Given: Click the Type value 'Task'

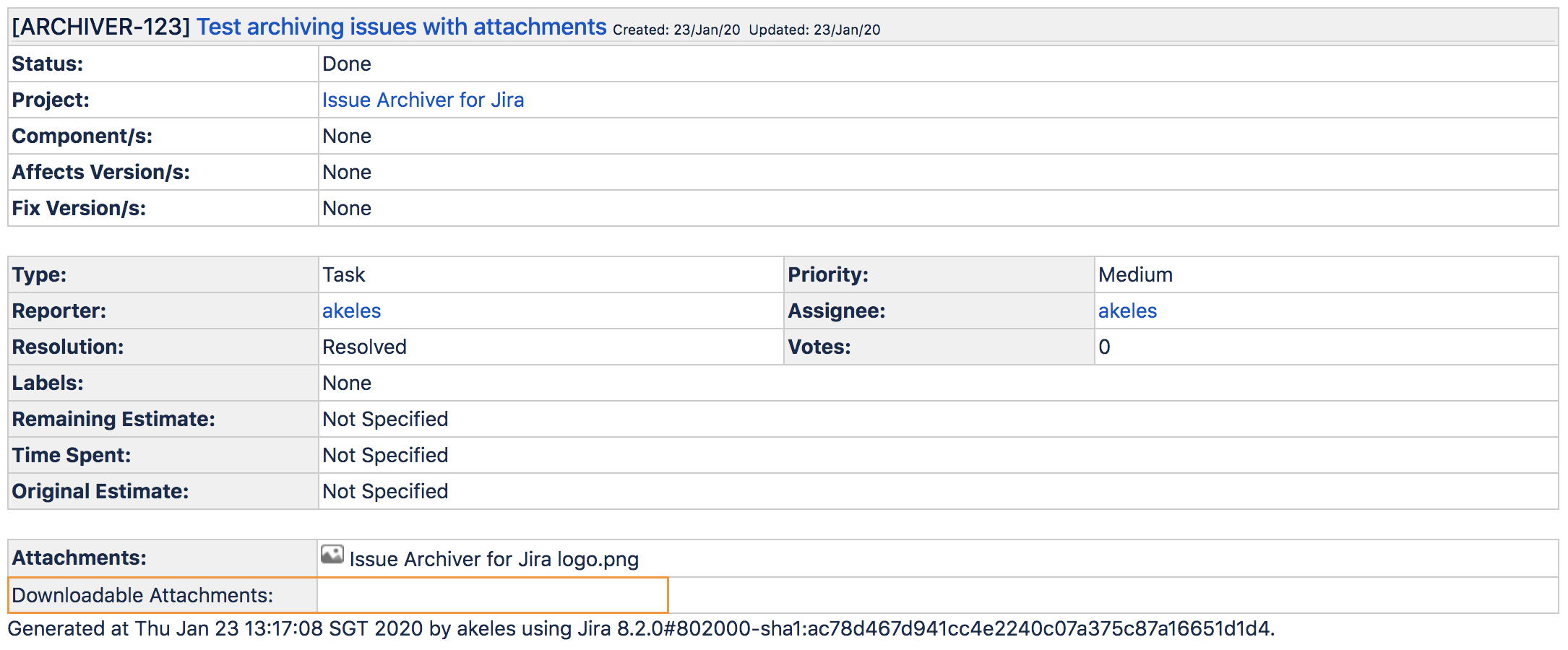Looking at the screenshot, I should point(343,274).
